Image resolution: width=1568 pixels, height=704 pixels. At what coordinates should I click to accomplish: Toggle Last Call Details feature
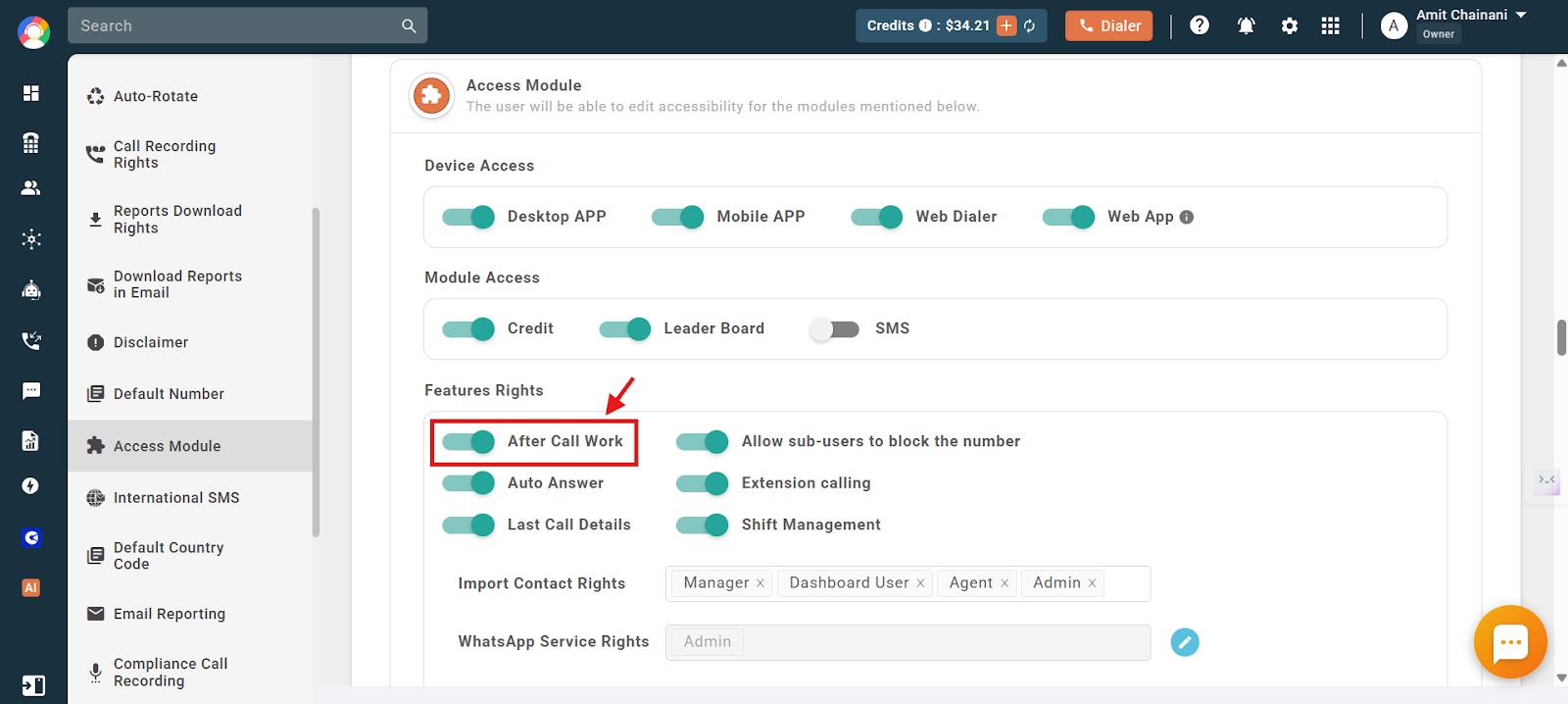468,525
